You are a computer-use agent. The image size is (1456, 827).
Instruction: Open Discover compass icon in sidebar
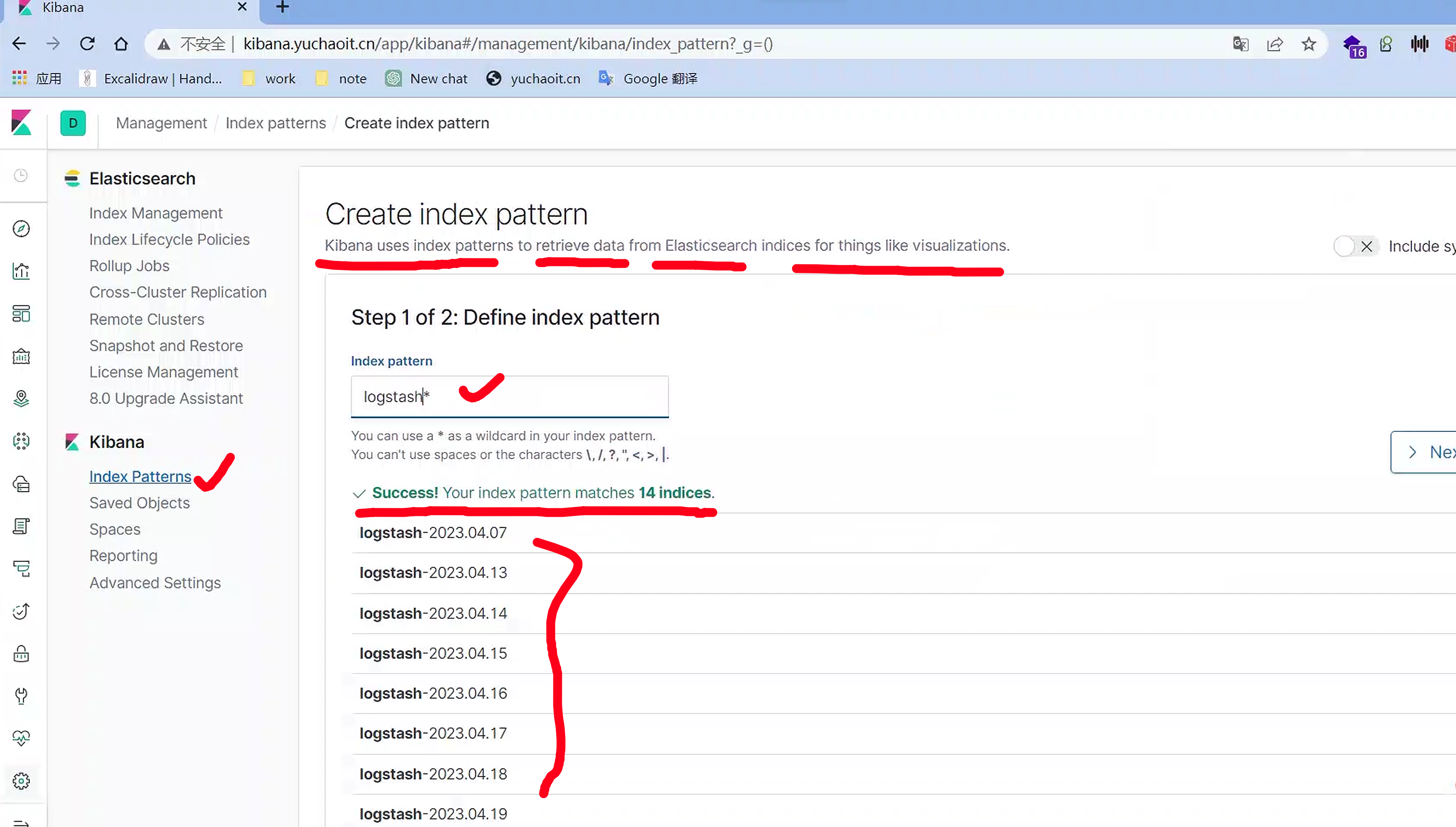tap(21, 228)
